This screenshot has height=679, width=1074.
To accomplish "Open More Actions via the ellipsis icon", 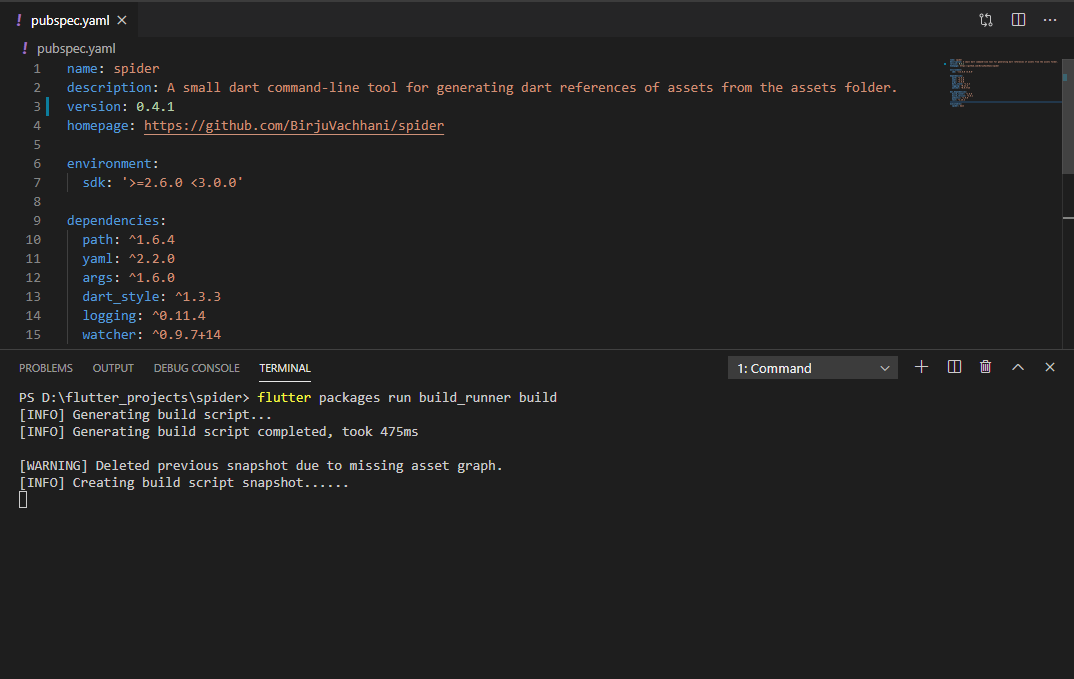I will (1050, 19).
